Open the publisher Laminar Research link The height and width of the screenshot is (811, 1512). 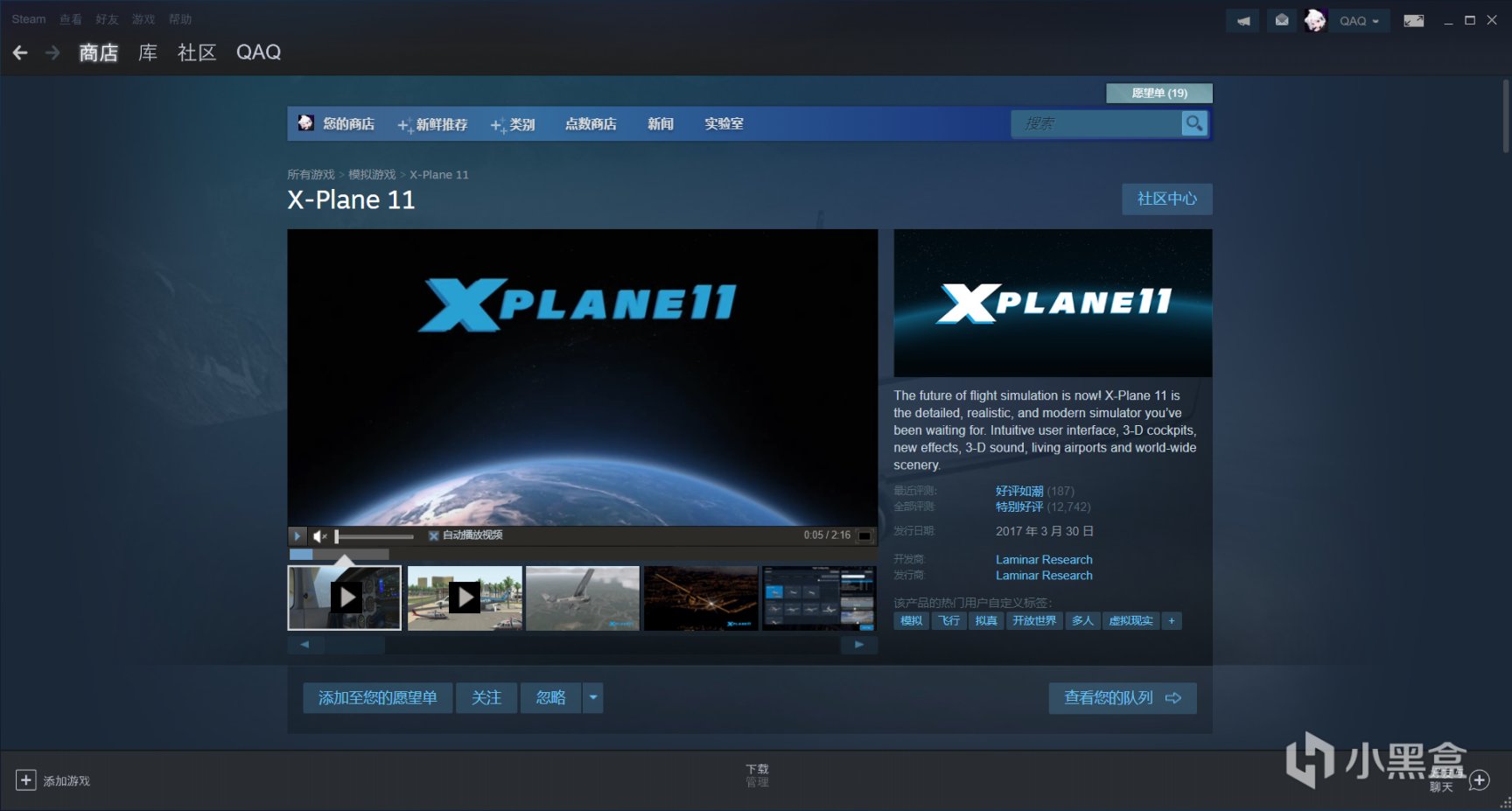click(x=1044, y=576)
